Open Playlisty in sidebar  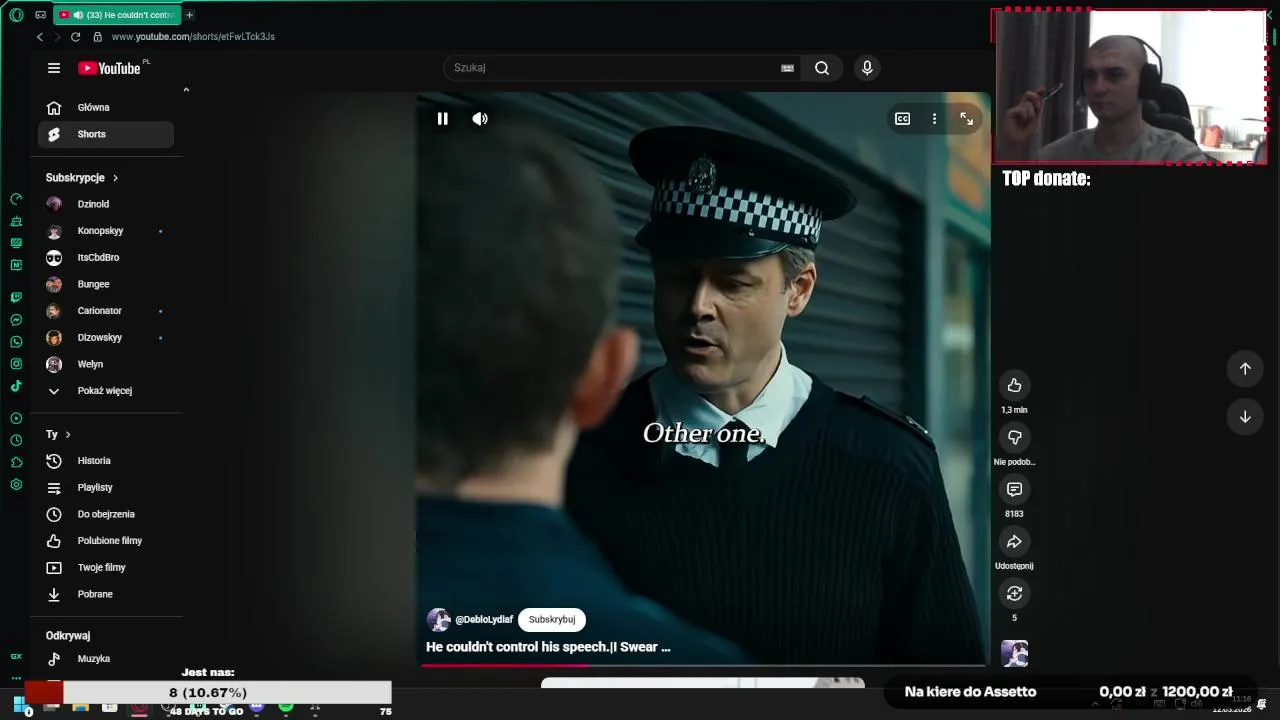coord(106,487)
